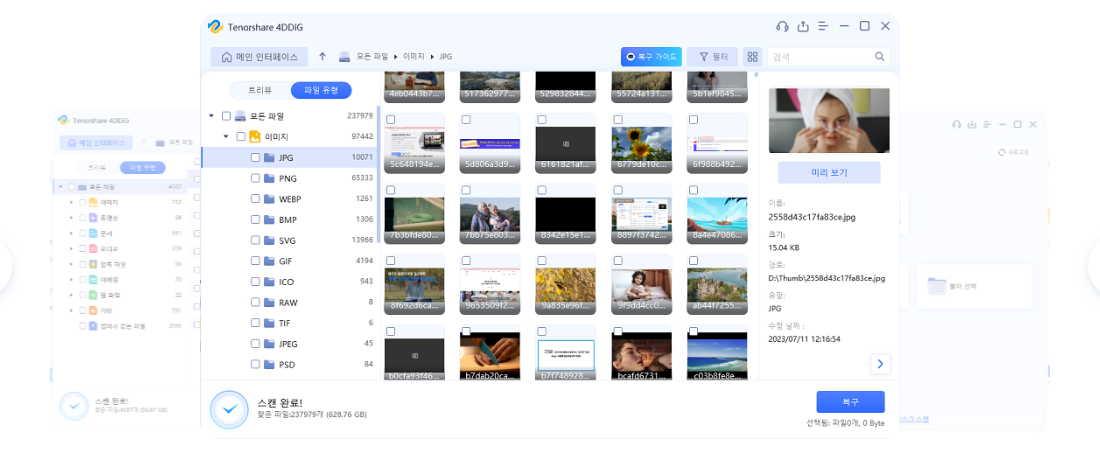Screen dimensions: 1100x457
Task: Go to 메인 인터페이스 in back window
Action: click(x=97, y=143)
